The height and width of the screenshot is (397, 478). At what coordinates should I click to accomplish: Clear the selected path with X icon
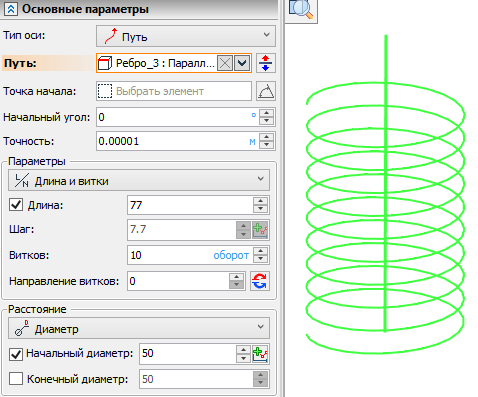(225, 63)
